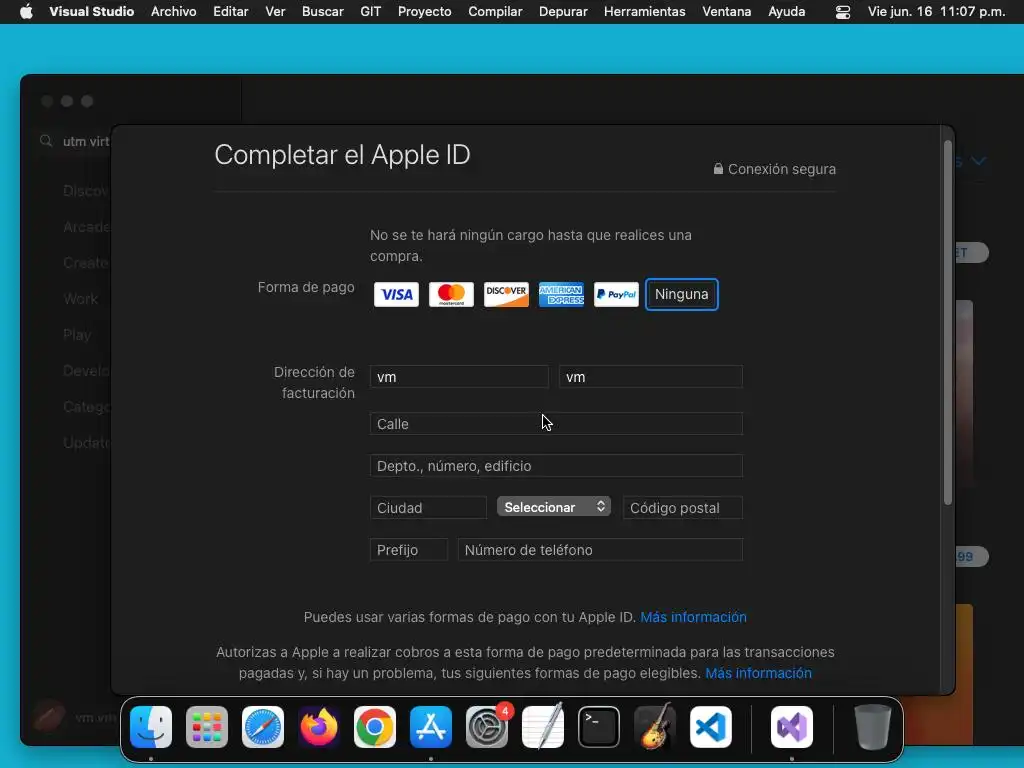Open the Proyecto menu
Image resolution: width=1024 pixels, height=768 pixels.
424,12
